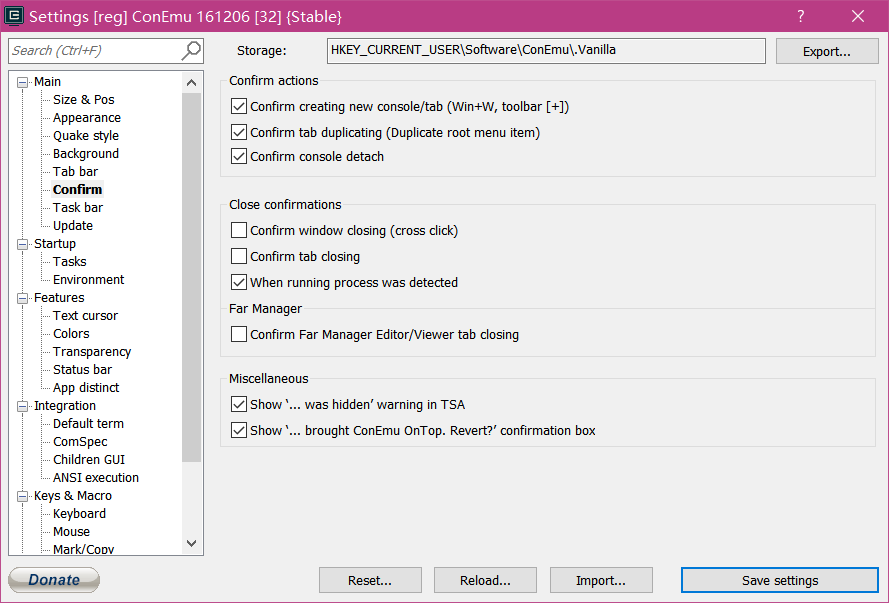Uncheck Confirm tab duplicating option
Viewport: 889px width, 603px height.
coord(239,132)
